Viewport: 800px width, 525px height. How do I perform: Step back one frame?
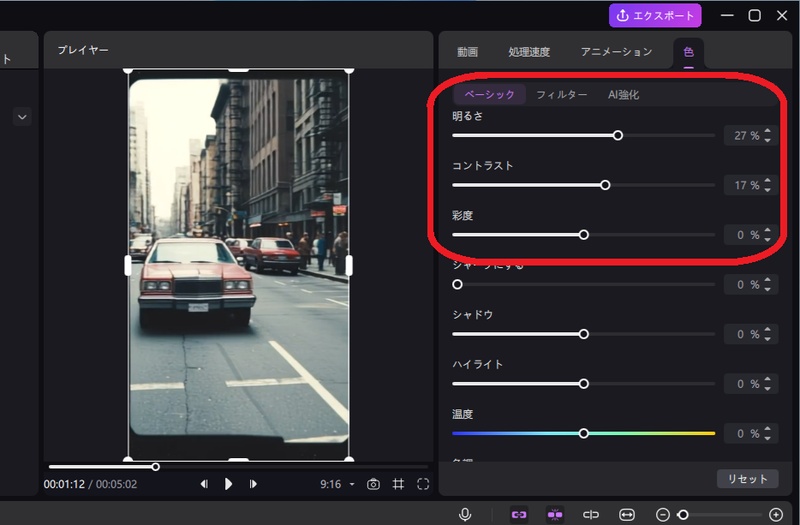pyautogui.click(x=204, y=484)
